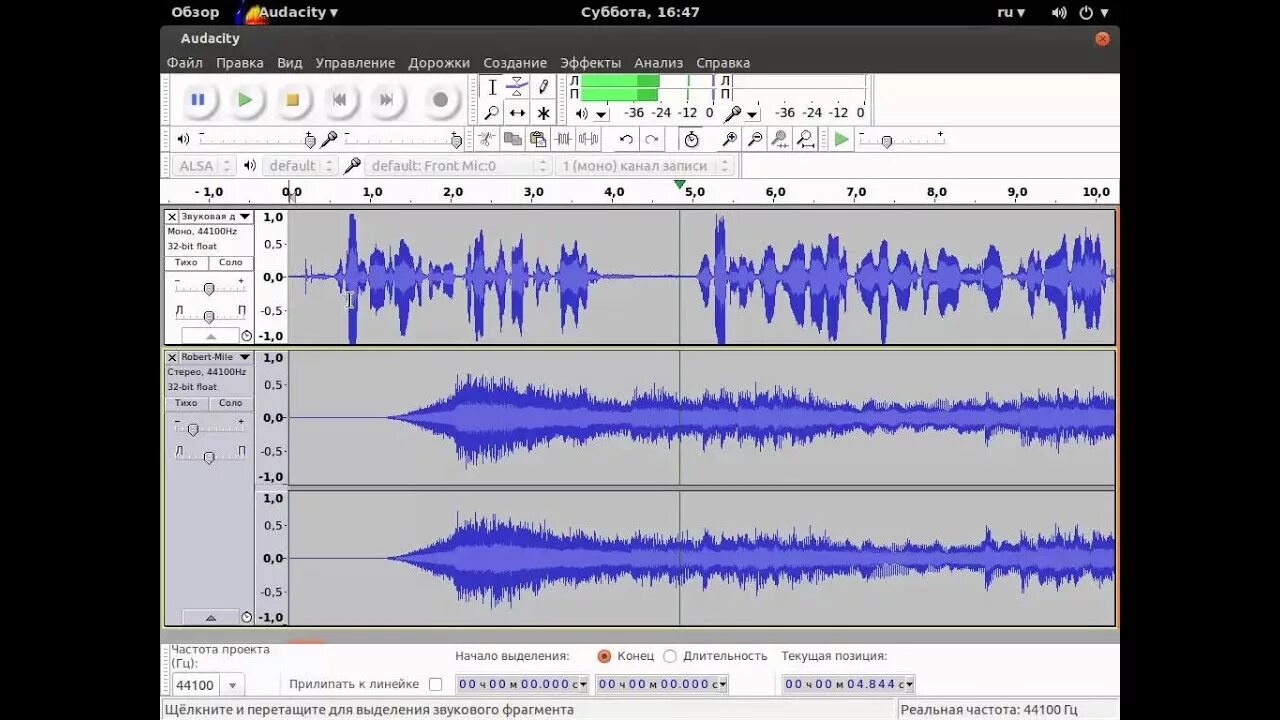
Task: Open the project rate 44100 dropdown
Action: (232, 685)
